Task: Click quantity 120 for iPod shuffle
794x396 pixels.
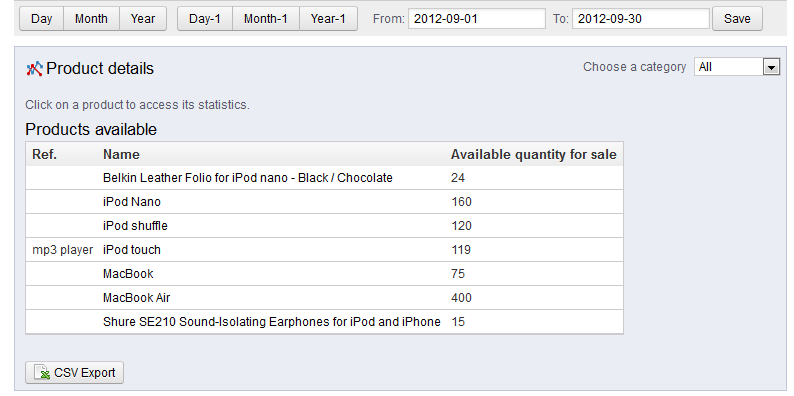Action: coord(461,225)
